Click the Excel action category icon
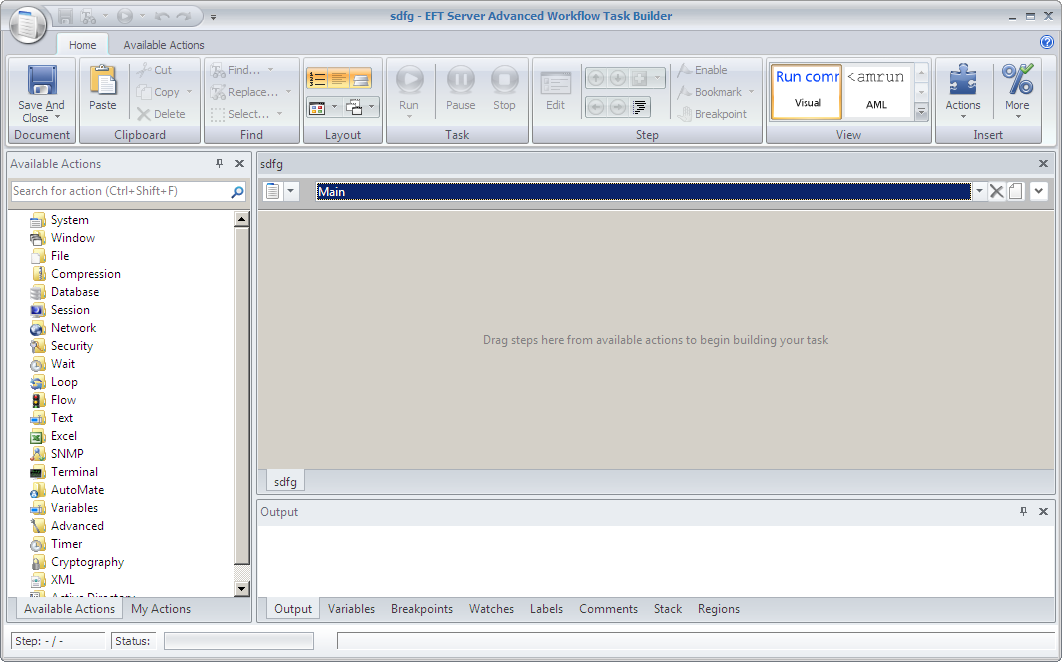 pyautogui.click(x=38, y=436)
